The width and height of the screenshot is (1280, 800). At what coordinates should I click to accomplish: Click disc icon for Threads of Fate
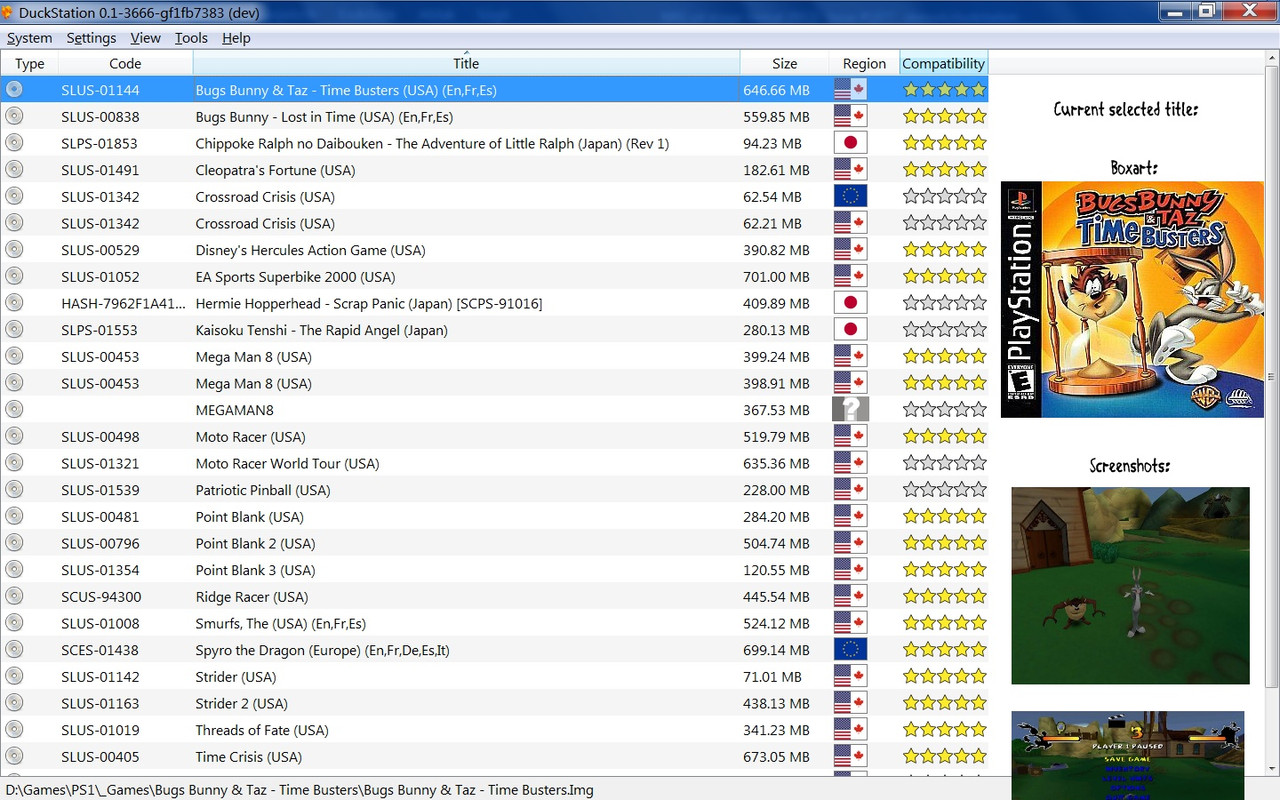coord(14,729)
